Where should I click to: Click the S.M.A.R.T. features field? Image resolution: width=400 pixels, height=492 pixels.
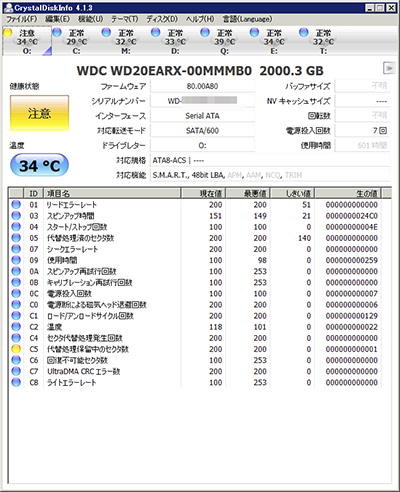(x=270, y=175)
